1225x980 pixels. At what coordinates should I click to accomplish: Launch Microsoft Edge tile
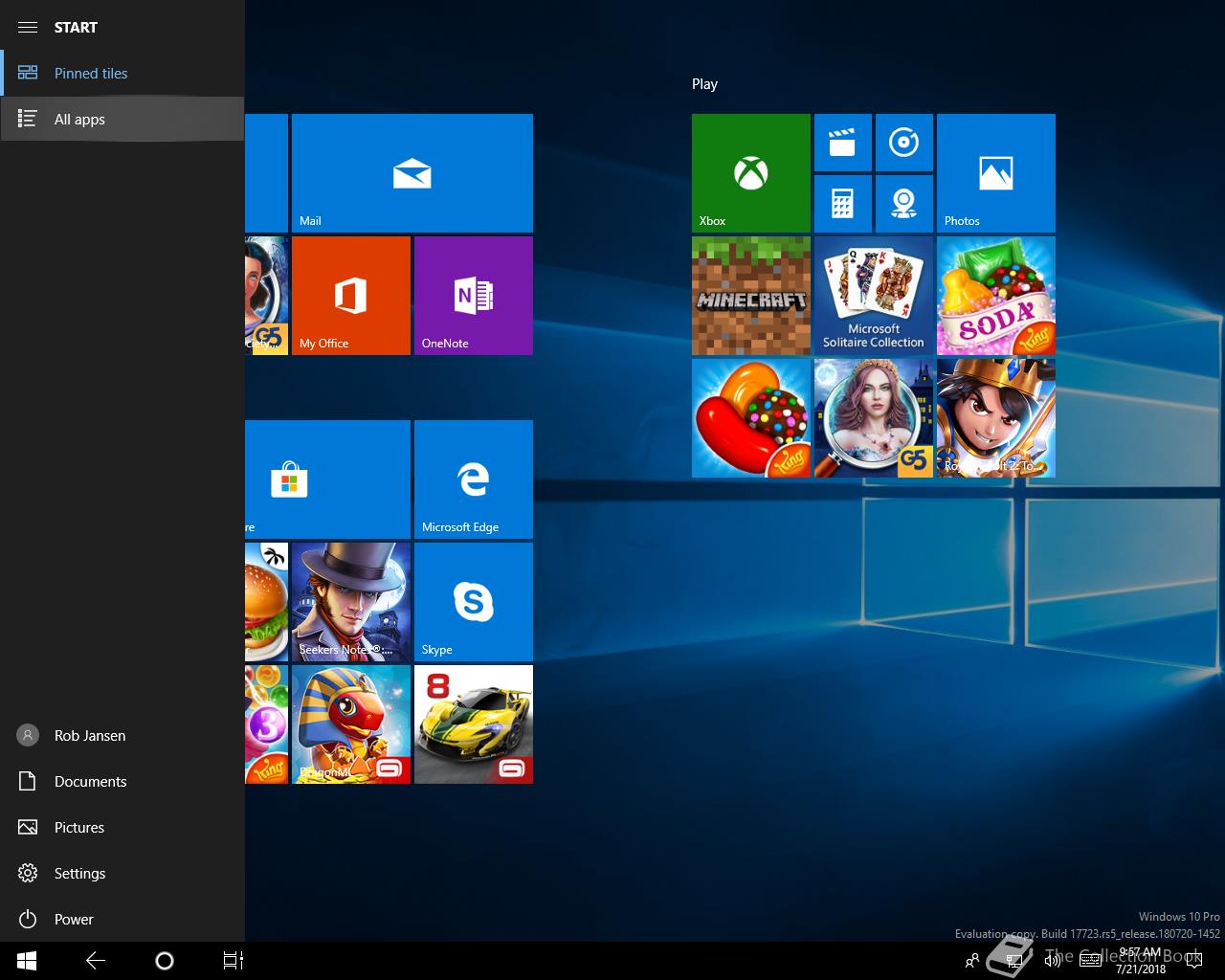point(473,479)
